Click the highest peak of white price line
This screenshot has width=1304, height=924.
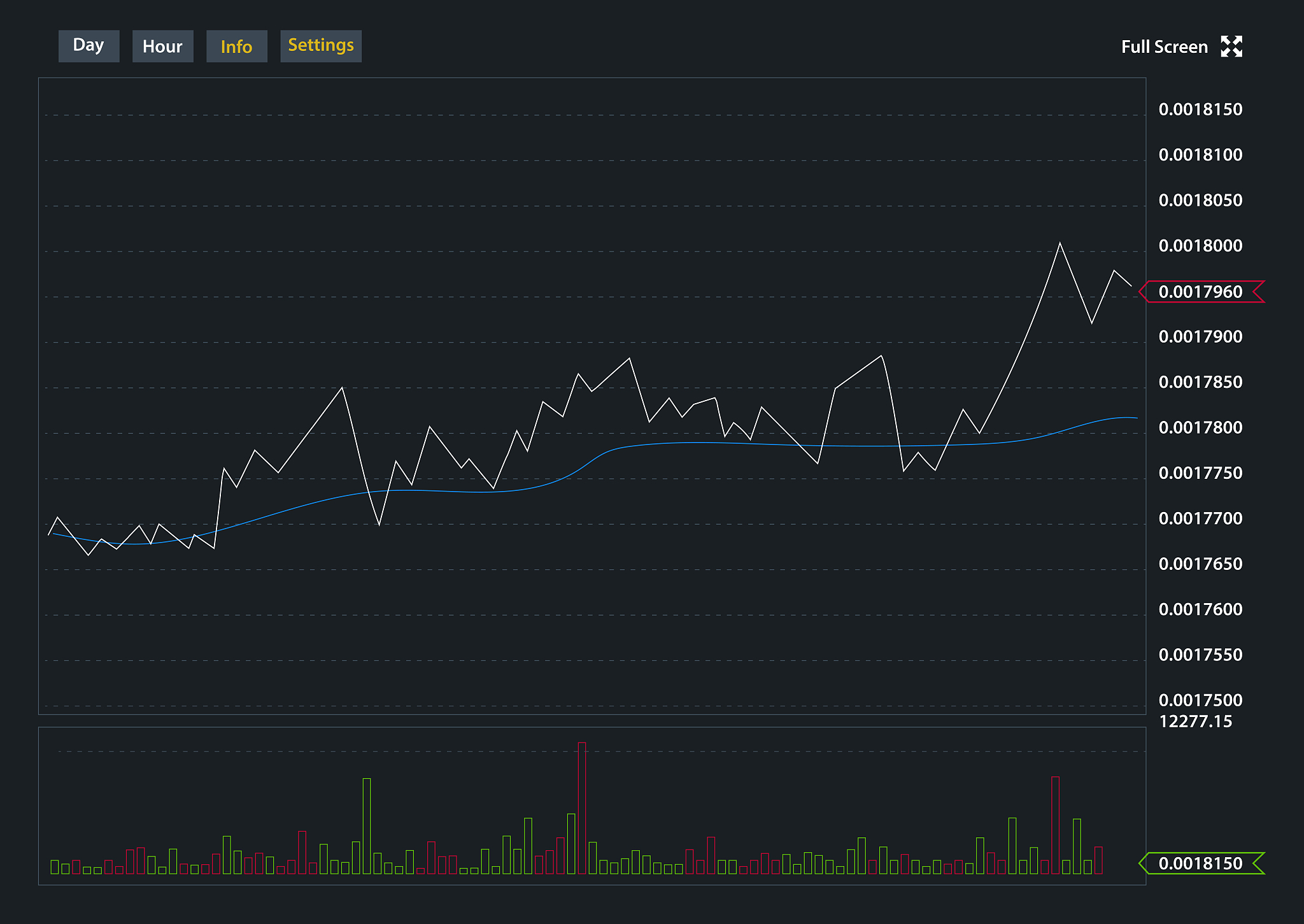pos(1059,243)
